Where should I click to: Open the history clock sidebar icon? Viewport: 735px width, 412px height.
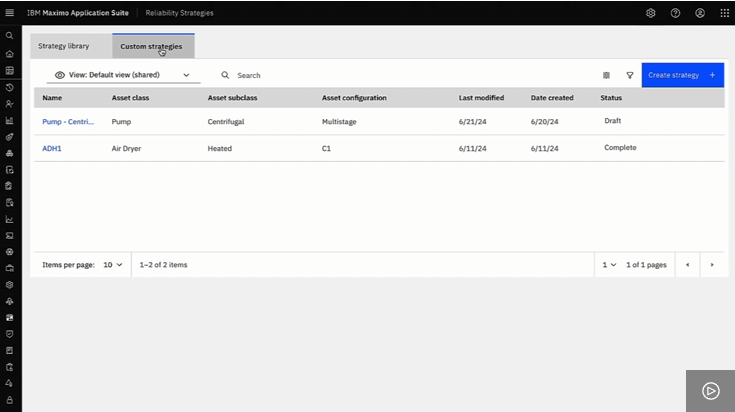click(x=9, y=88)
